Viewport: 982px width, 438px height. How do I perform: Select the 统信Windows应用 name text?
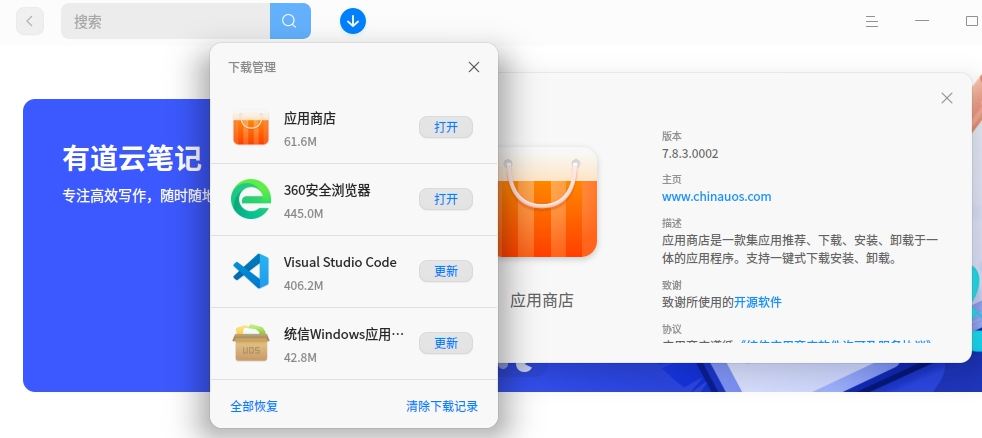pyautogui.click(x=344, y=335)
